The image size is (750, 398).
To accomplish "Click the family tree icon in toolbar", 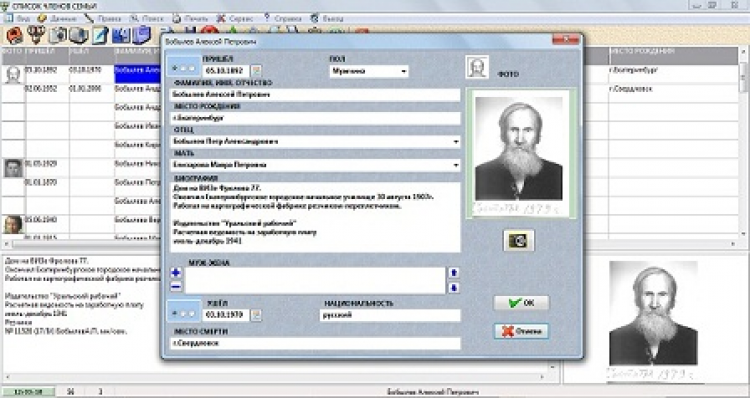I will [x=36, y=35].
